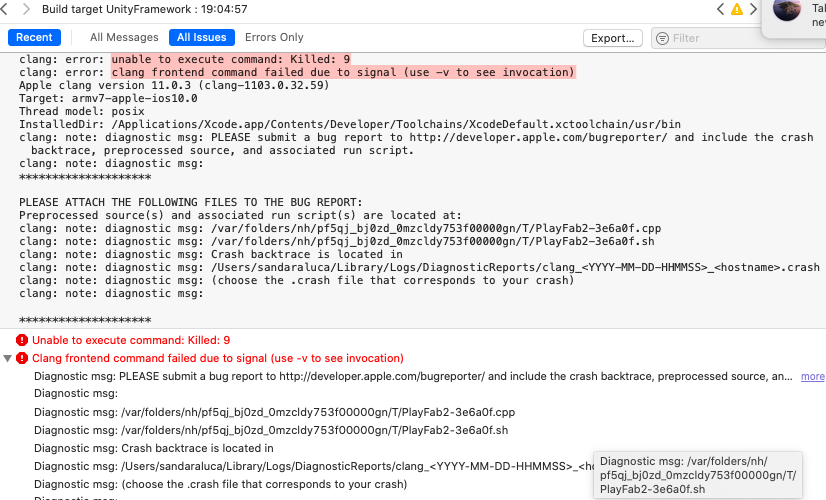The height and width of the screenshot is (500, 826).
Task: Focus the Filter input field
Action: [x=739, y=38]
